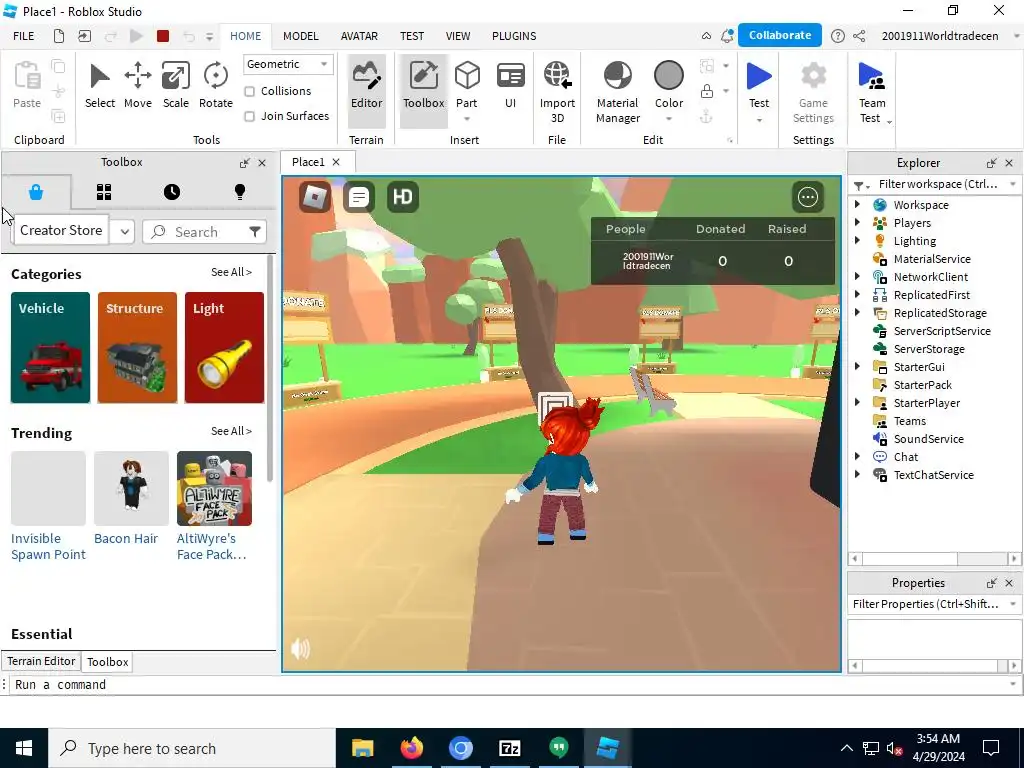Viewport: 1024px width, 768px height.
Task: Open Firefox from the taskbar
Action: [x=411, y=748]
